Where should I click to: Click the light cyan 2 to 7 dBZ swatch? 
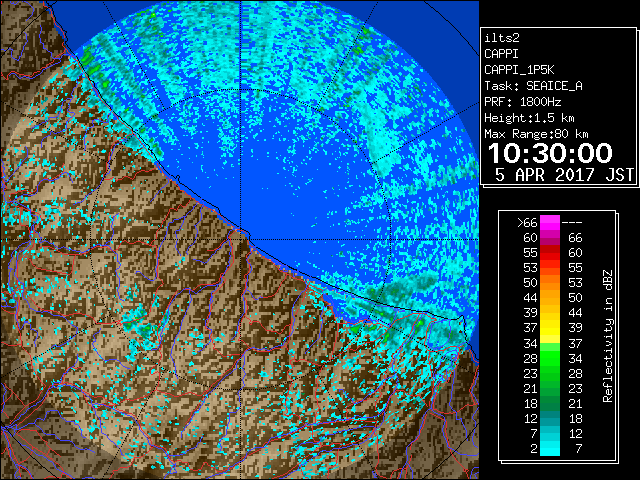[x=550, y=449]
